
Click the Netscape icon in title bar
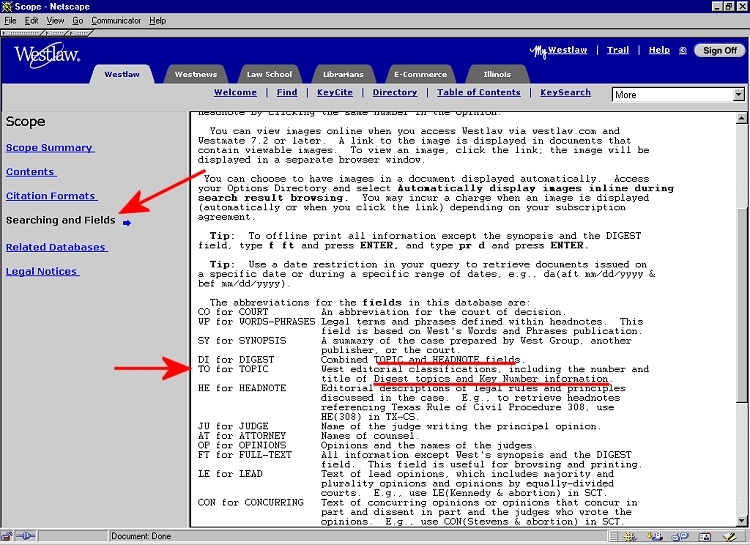point(7,6)
